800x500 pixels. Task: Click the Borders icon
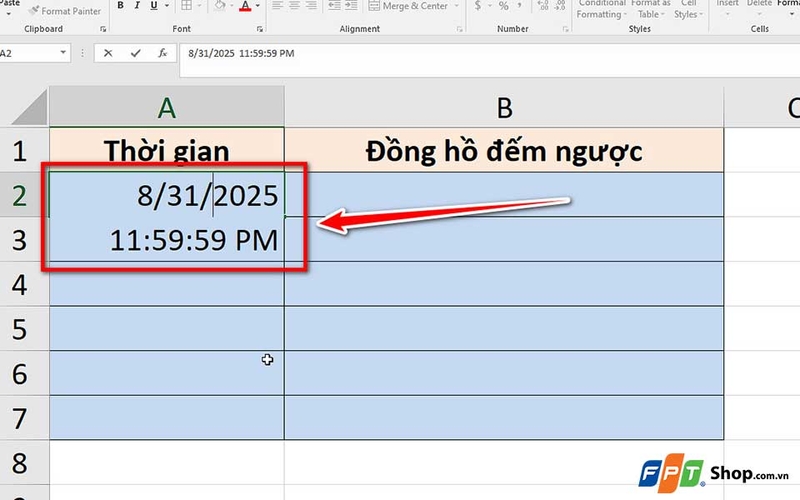tap(187, 6)
